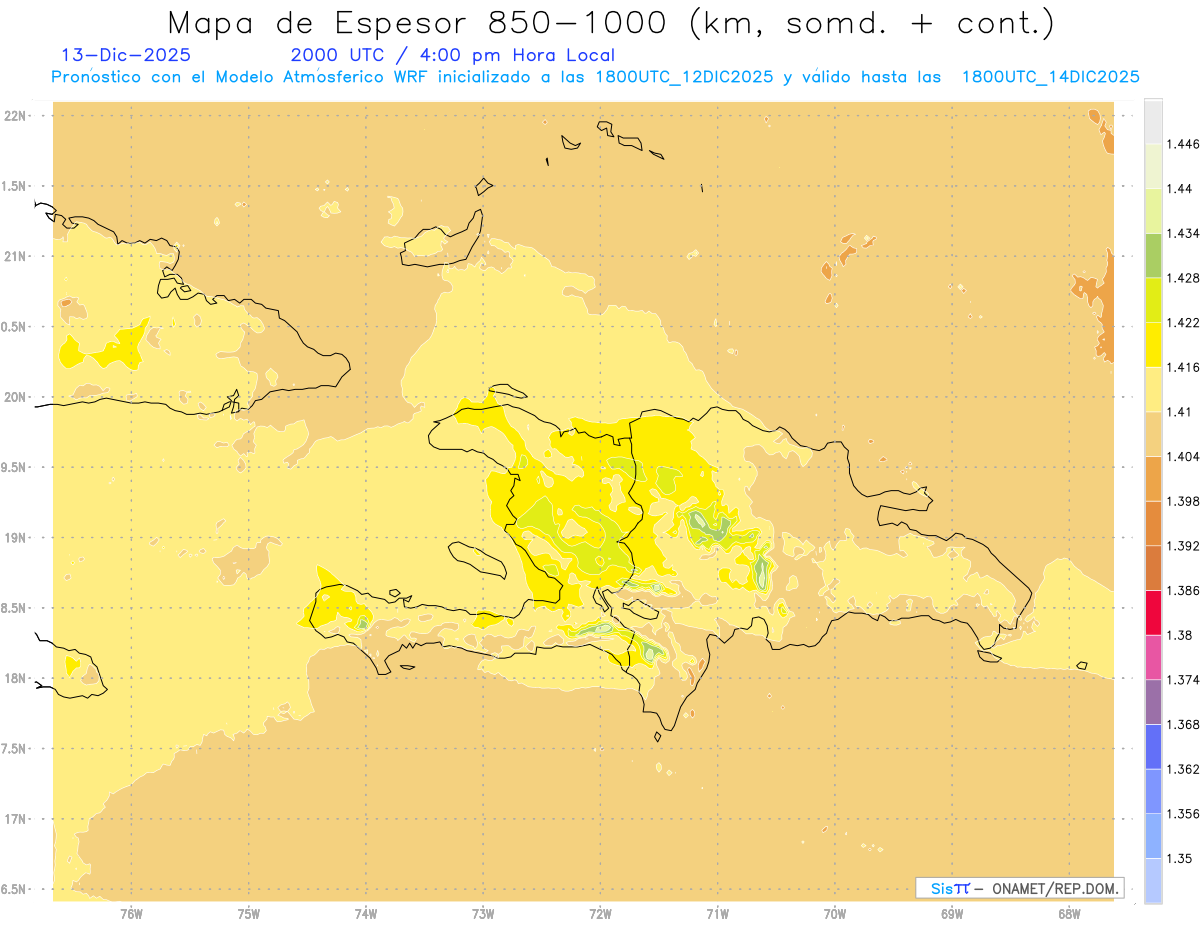The height and width of the screenshot is (927, 1200).
Task: Click the legend value '1.428'
Action: 1182,278
